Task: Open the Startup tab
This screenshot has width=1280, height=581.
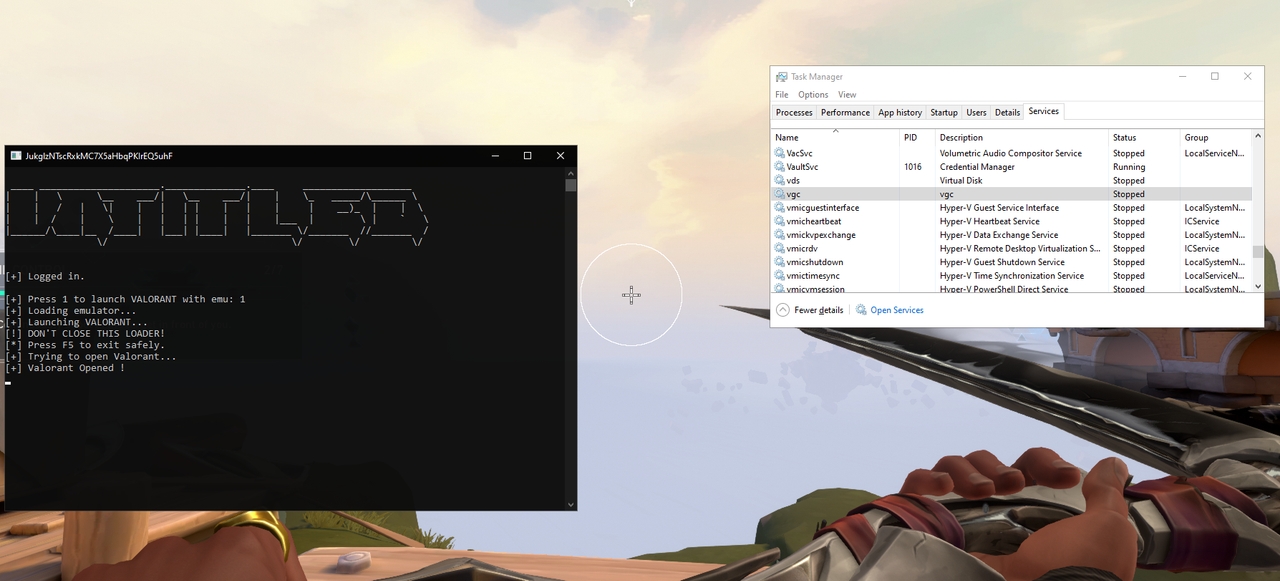Action: tap(943, 112)
